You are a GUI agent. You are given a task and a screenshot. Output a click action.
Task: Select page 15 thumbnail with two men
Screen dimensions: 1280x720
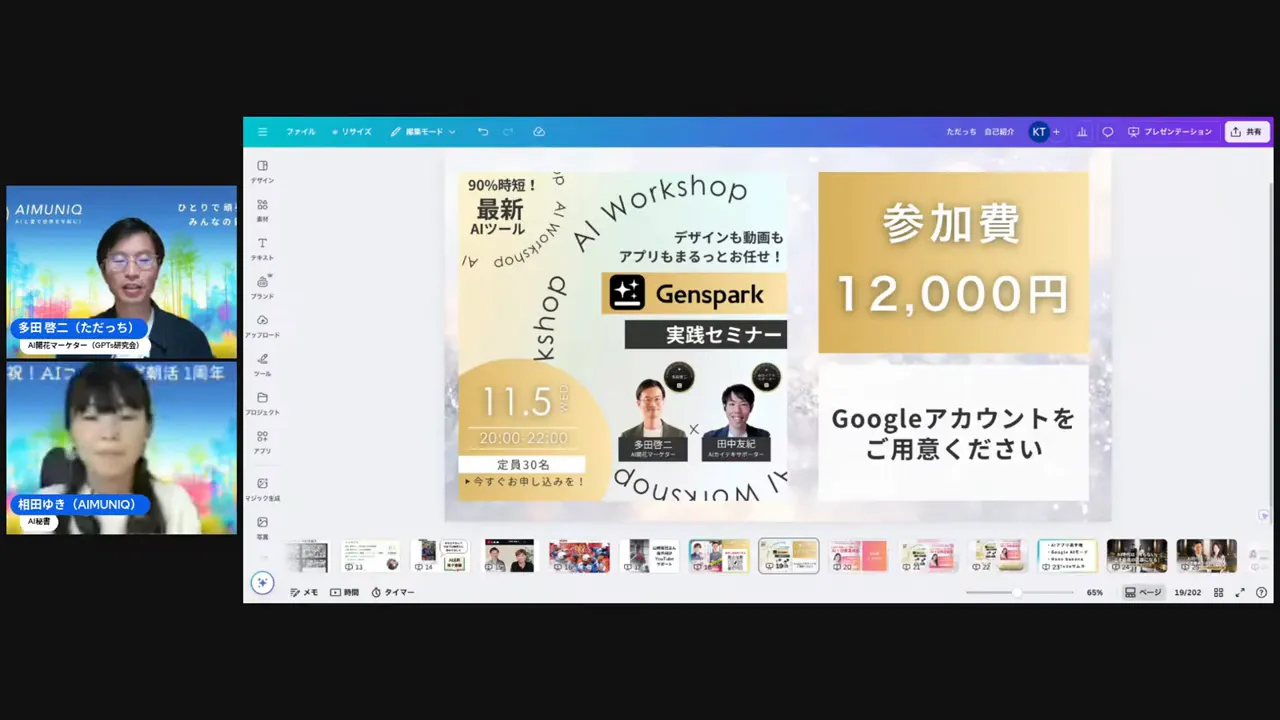coord(509,556)
